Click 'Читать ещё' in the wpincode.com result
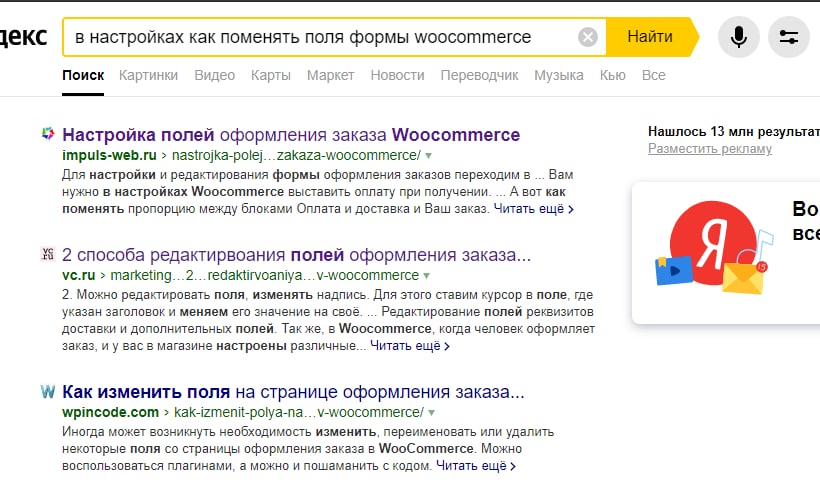The width and height of the screenshot is (820, 490). tap(476, 466)
